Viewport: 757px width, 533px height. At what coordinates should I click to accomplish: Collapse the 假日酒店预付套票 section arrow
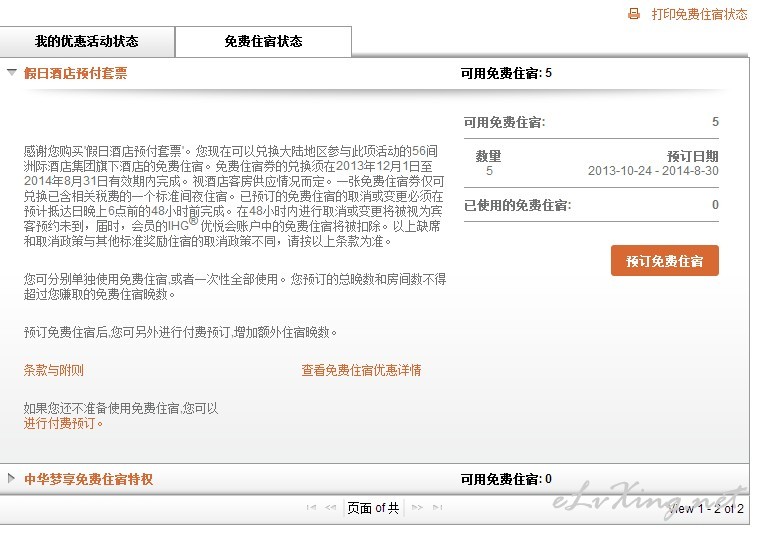pos(12,73)
